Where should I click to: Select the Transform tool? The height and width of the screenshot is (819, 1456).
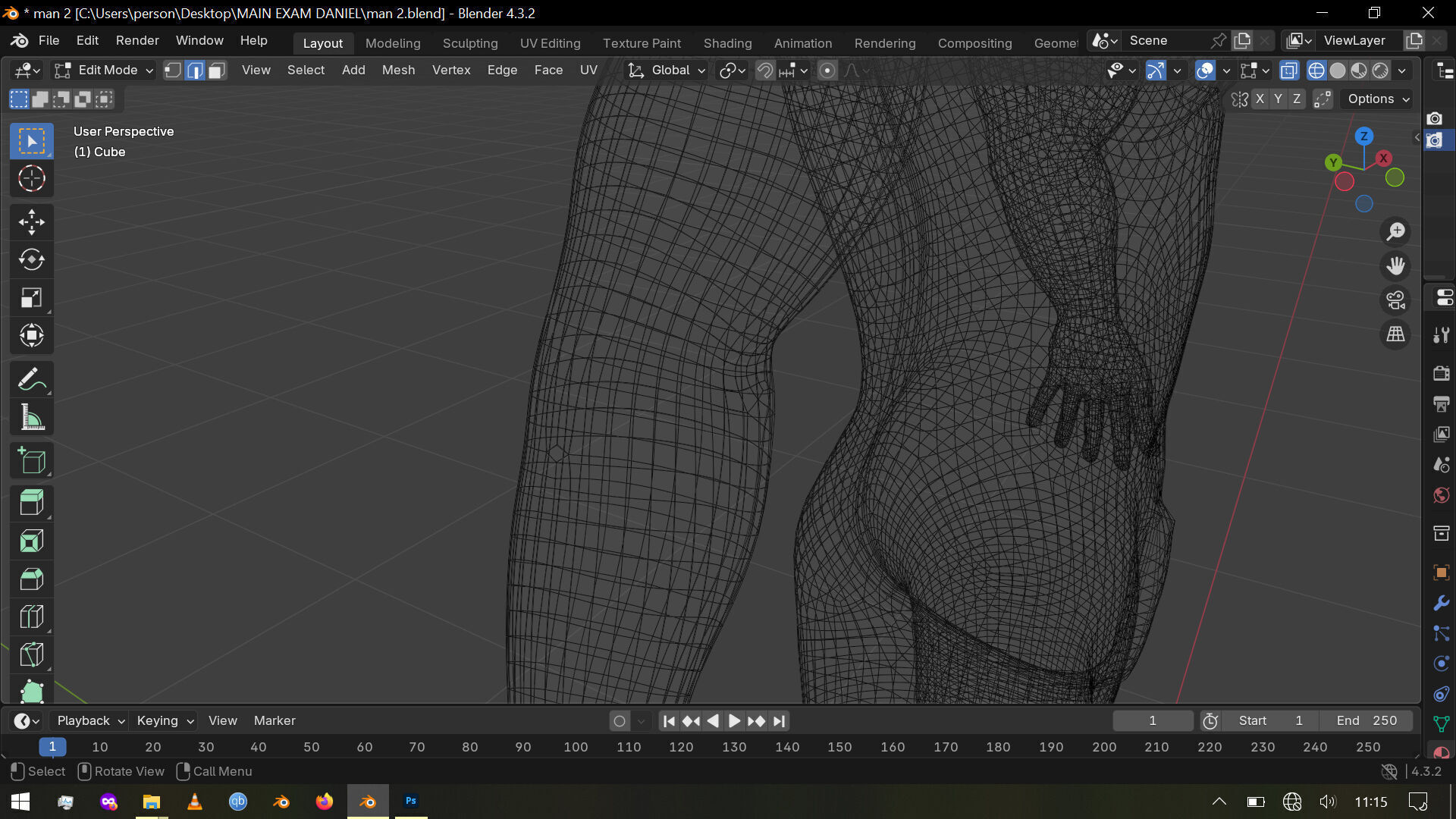pyautogui.click(x=31, y=335)
